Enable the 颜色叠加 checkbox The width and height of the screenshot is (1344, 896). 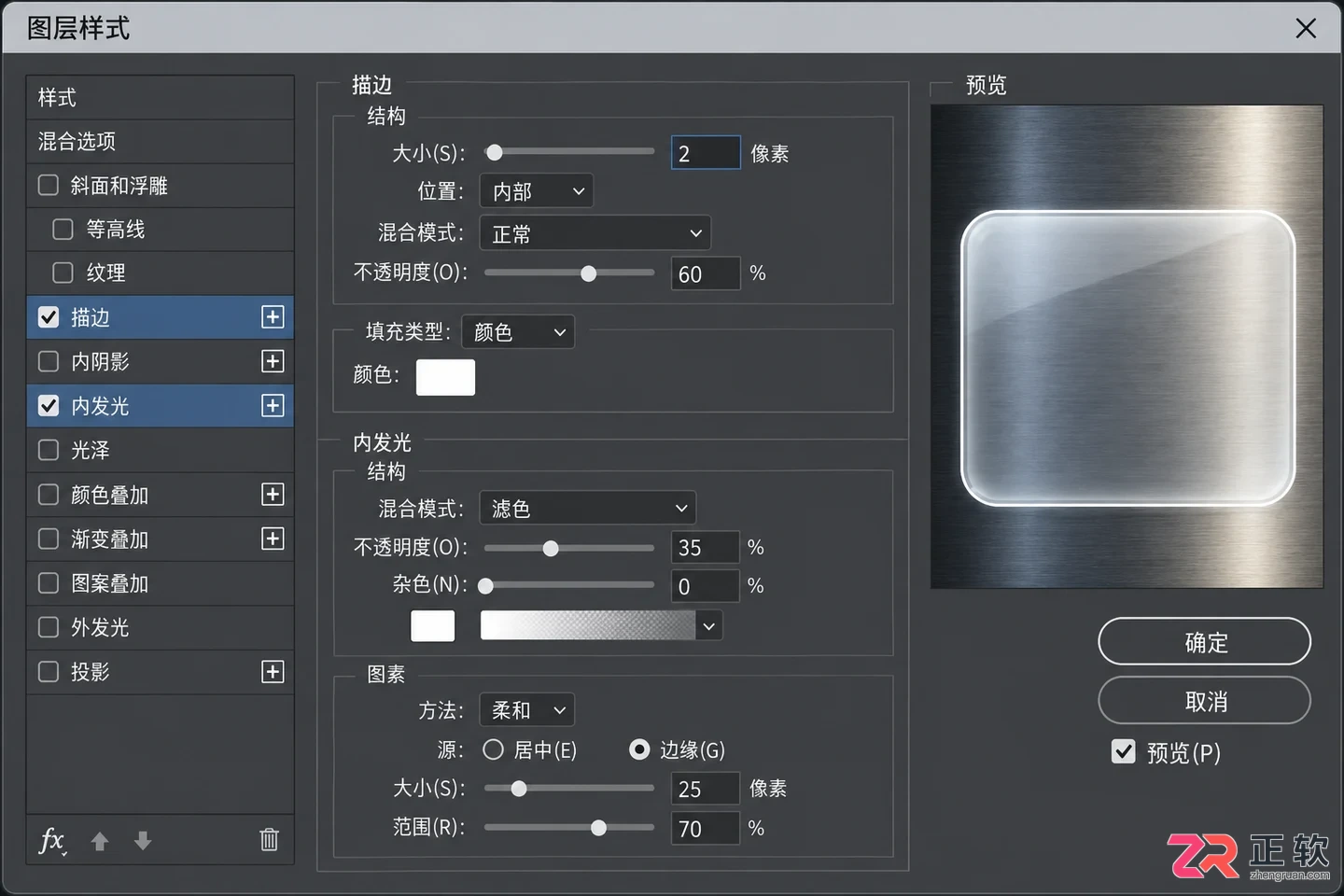coord(49,495)
